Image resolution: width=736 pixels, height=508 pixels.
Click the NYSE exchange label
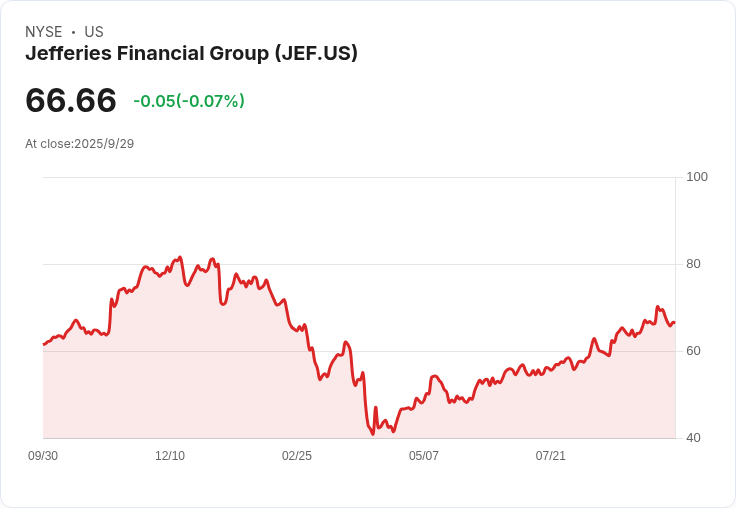tap(44, 32)
